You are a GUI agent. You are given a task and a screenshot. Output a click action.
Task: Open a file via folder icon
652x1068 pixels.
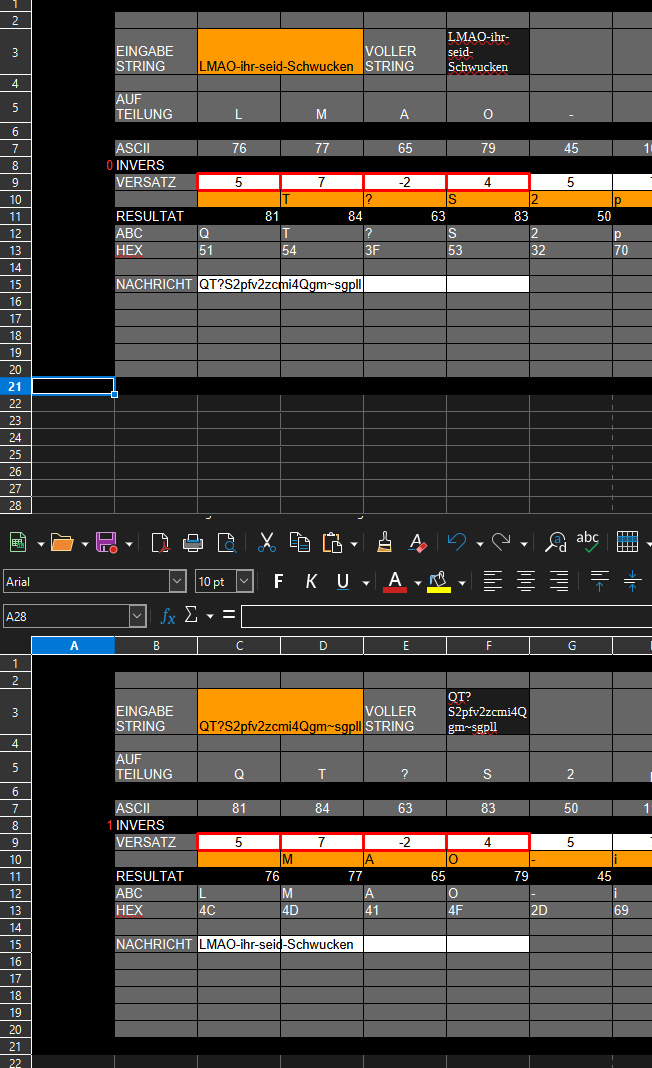62,543
